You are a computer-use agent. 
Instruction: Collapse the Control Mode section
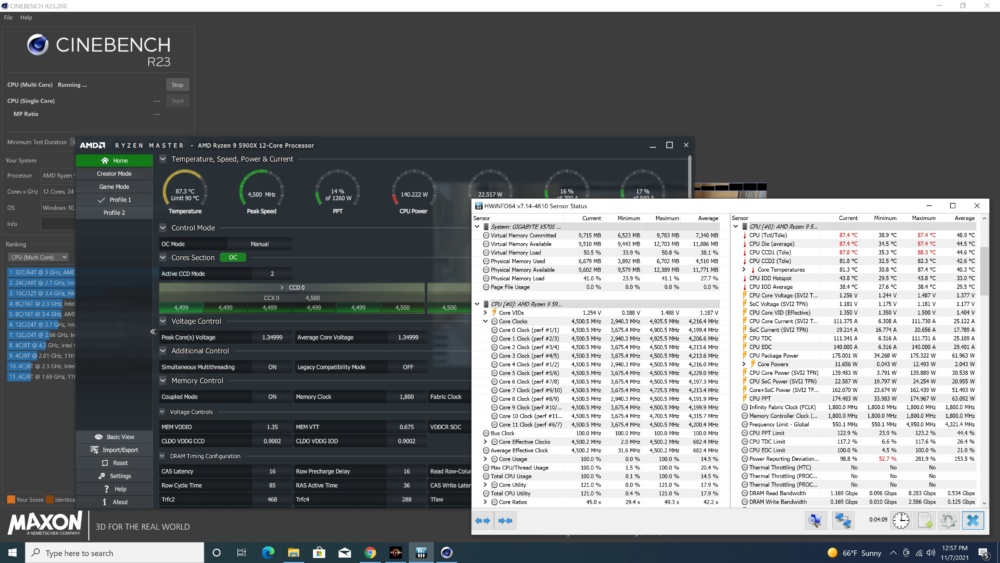pos(163,228)
